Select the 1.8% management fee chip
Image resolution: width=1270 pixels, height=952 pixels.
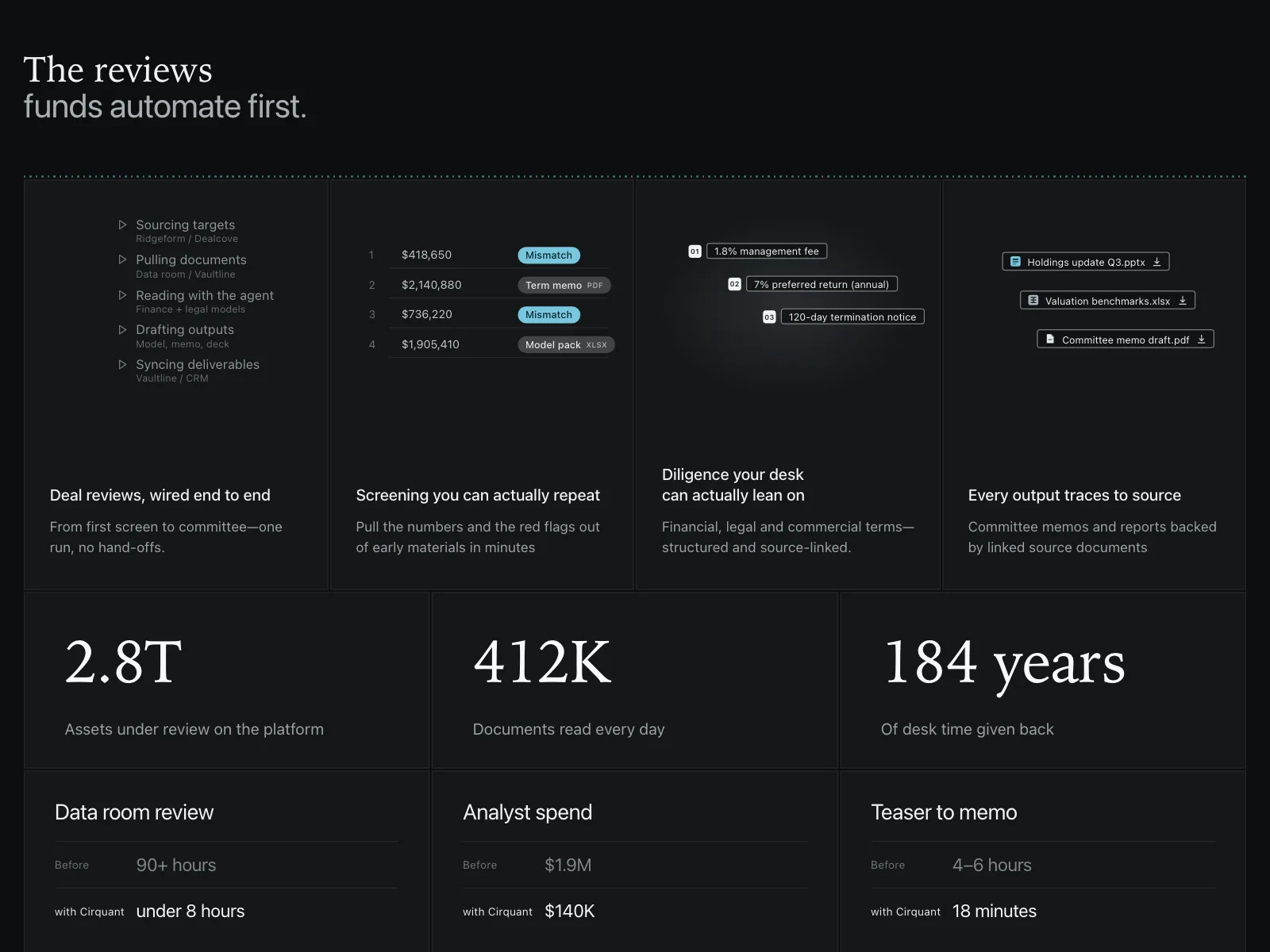pyautogui.click(x=767, y=251)
